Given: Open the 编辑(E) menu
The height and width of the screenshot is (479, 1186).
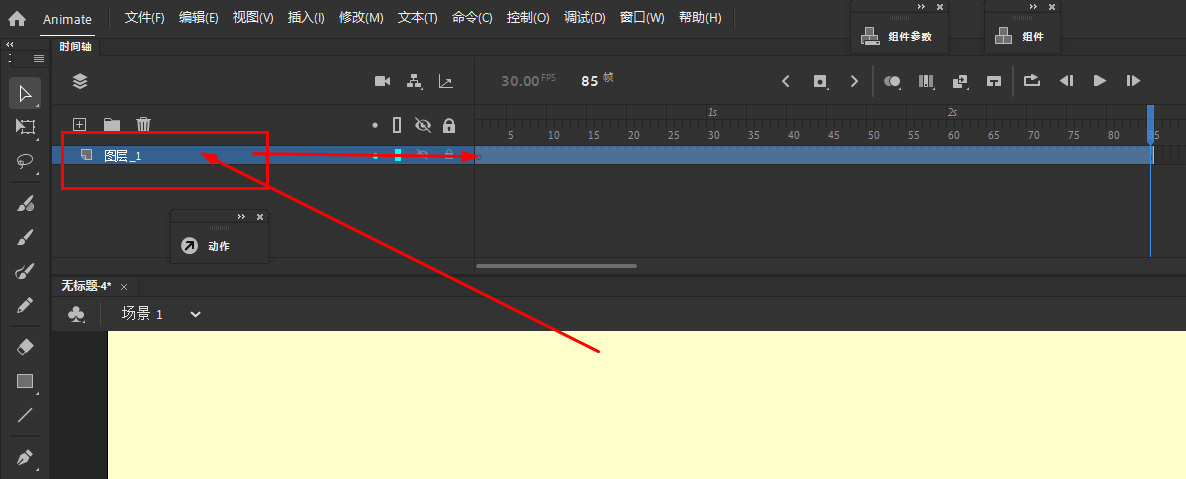Looking at the screenshot, I should 199,18.
